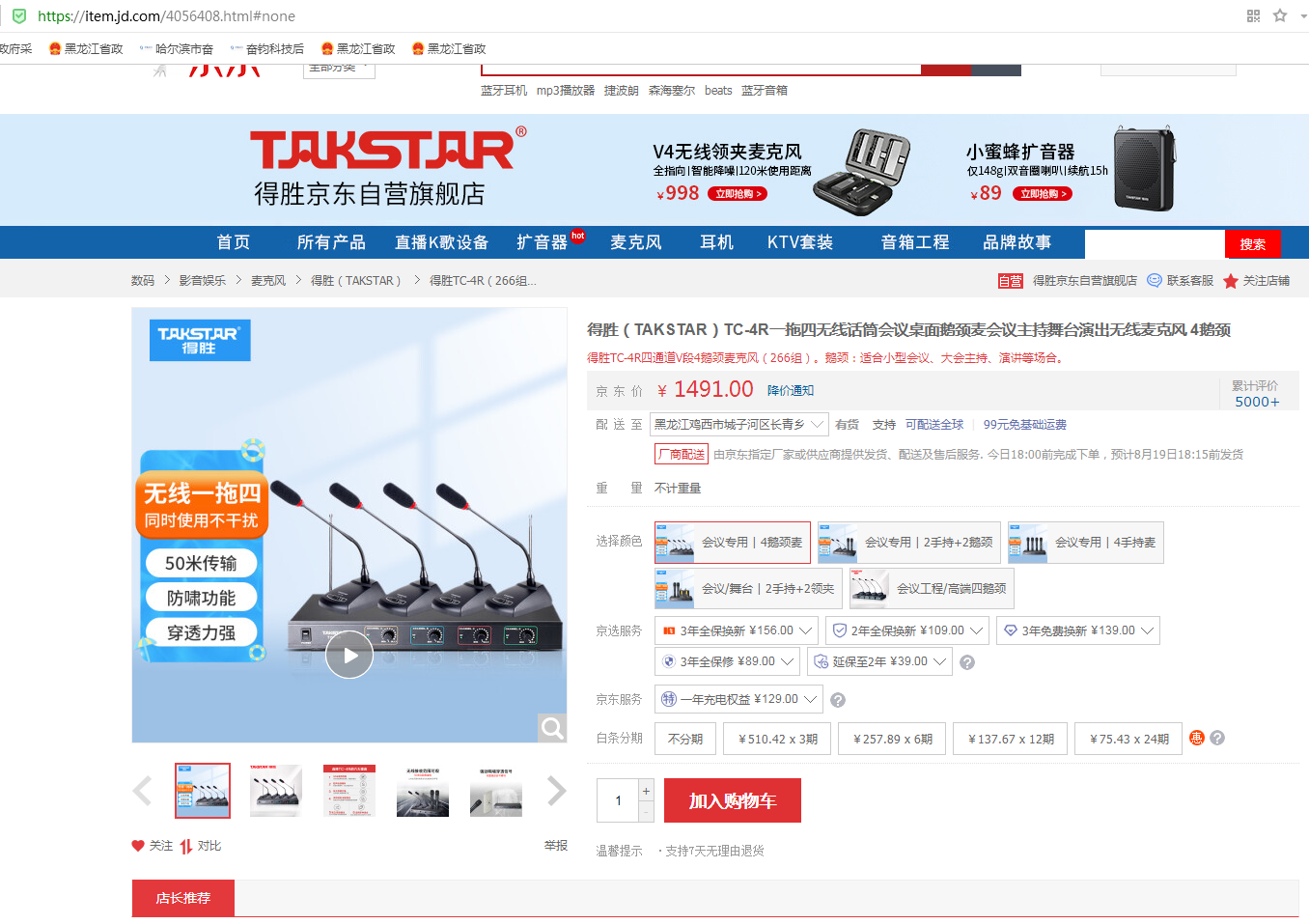1309x924 pixels.
Task: Open the QR code icon in address bar
Action: pyautogui.click(x=1253, y=15)
